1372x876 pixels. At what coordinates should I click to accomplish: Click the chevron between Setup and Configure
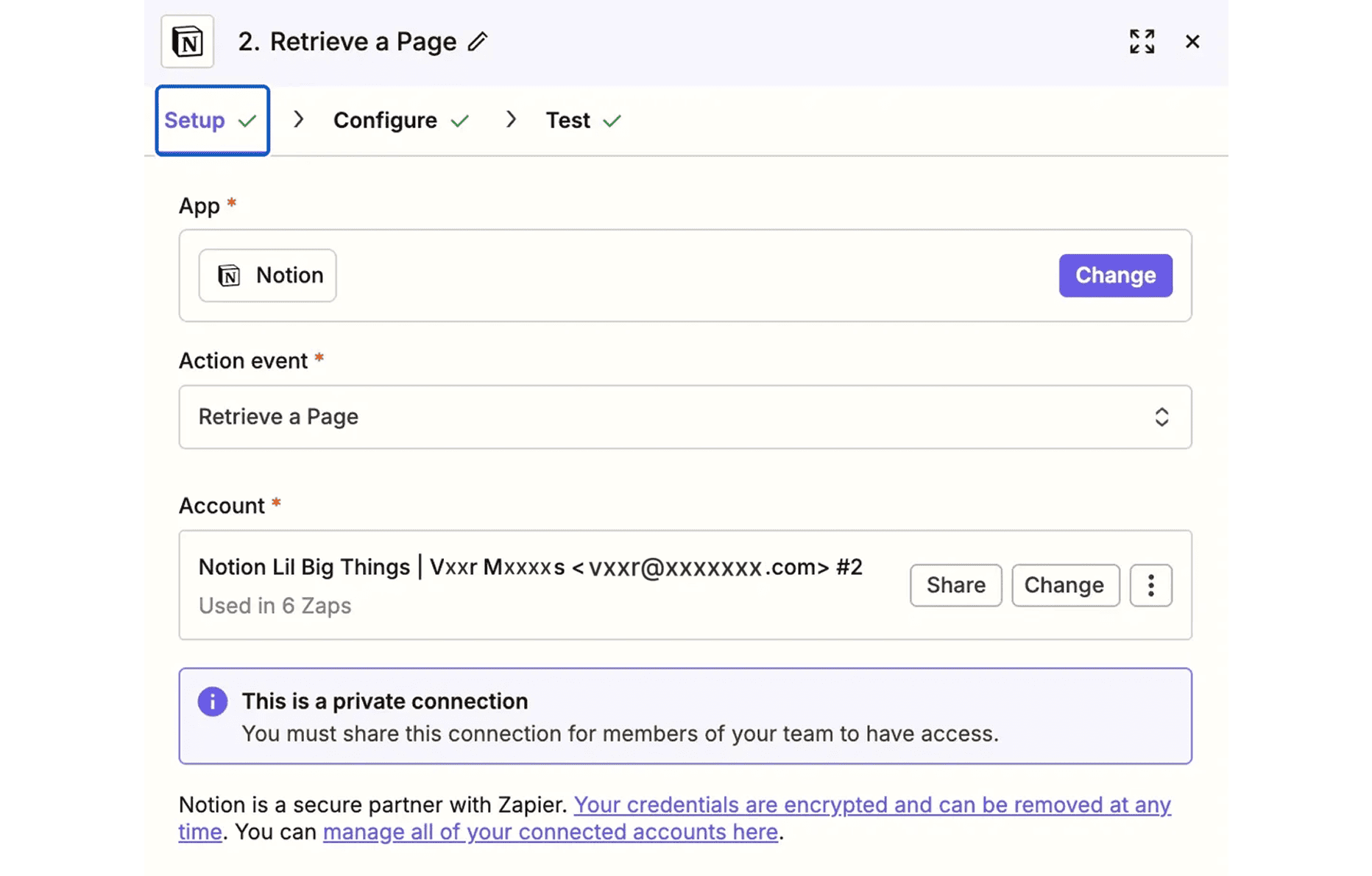(x=299, y=119)
